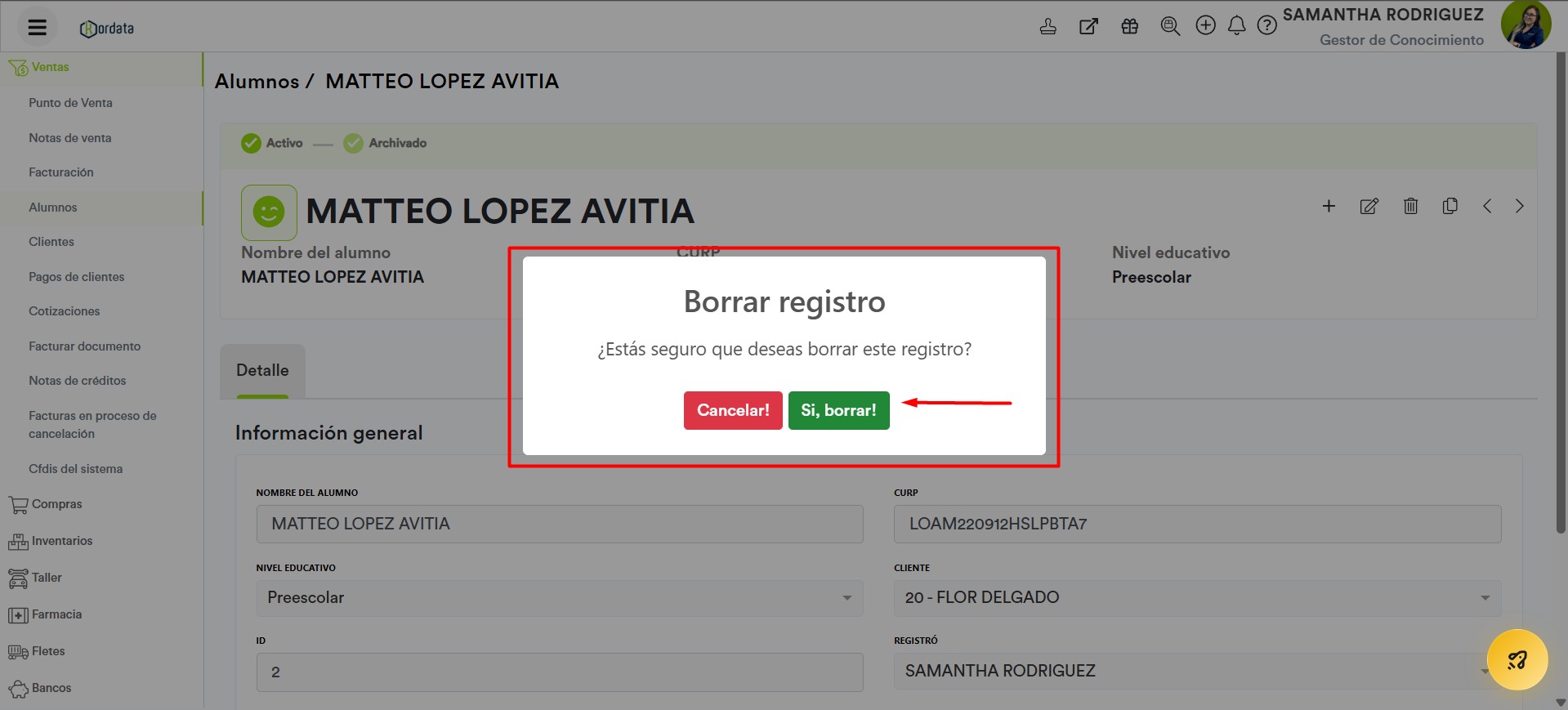Open the search magnifier icon
This screenshot has height=710, width=1568.
click(x=1170, y=26)
